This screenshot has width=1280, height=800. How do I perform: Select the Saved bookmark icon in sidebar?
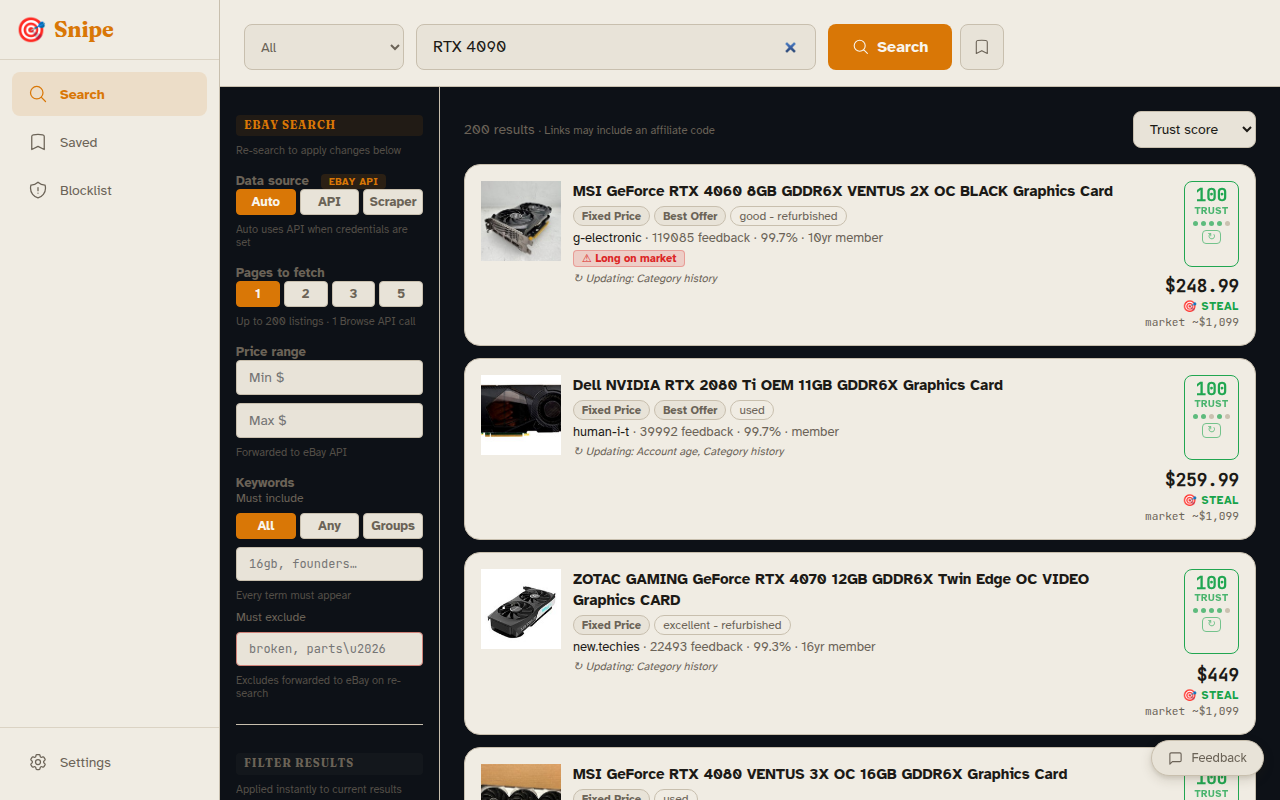coord(39,142)
